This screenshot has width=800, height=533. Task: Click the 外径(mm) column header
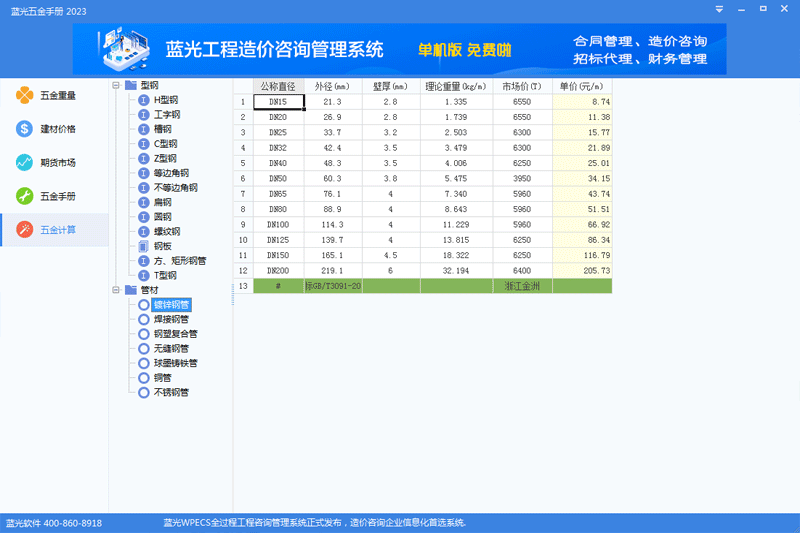333,86
